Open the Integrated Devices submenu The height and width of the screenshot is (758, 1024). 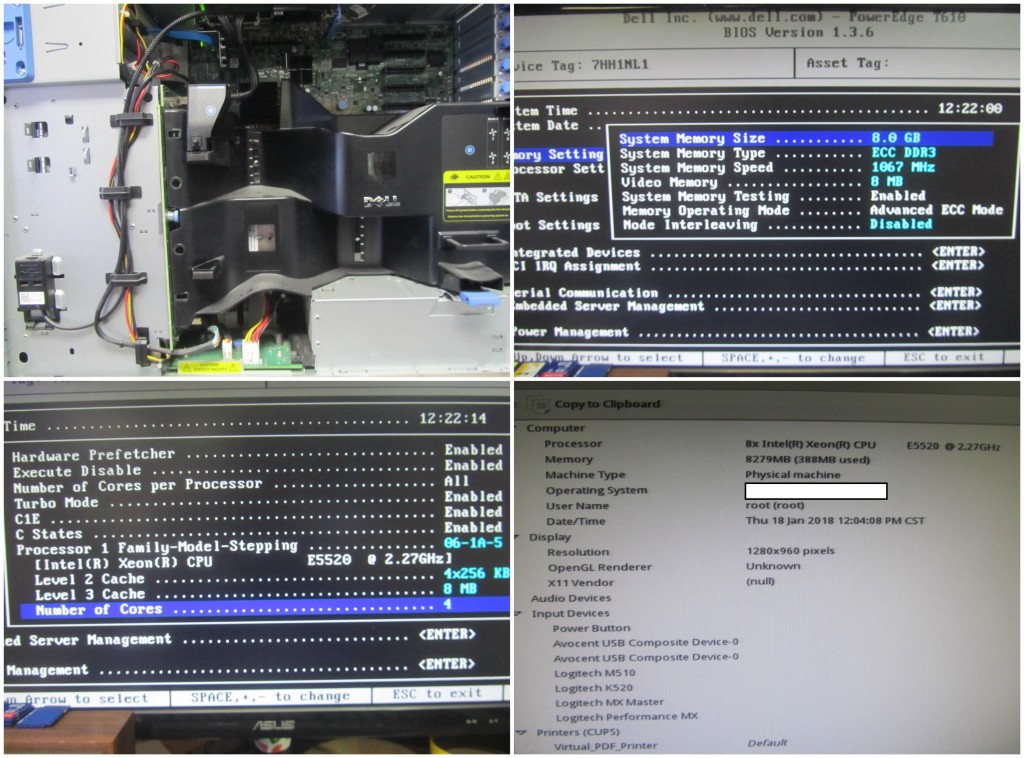point(750,253)
